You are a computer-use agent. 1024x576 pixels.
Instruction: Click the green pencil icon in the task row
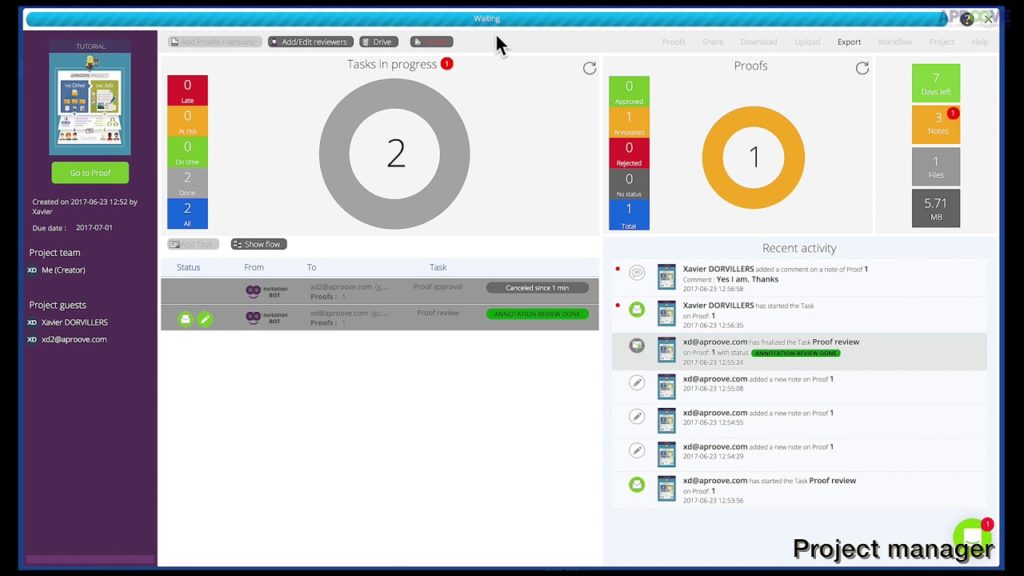click(204, 319)
